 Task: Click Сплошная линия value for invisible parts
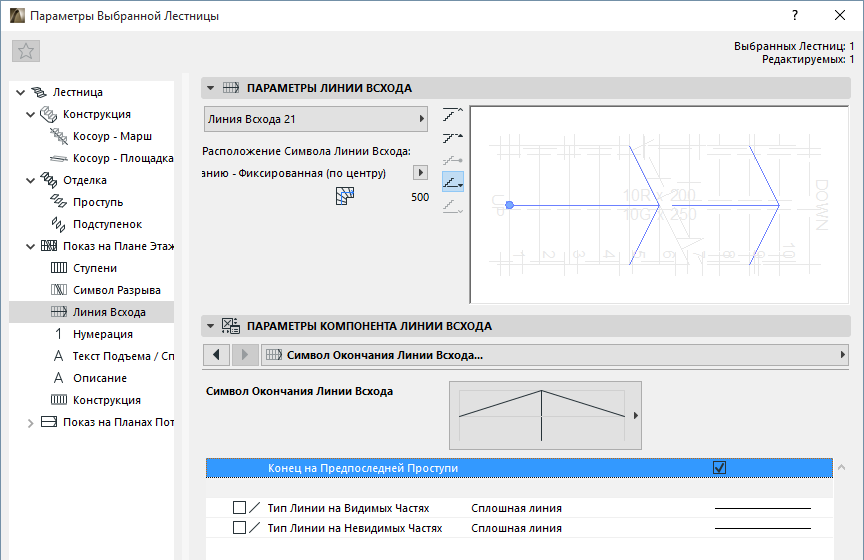(516, 528)
